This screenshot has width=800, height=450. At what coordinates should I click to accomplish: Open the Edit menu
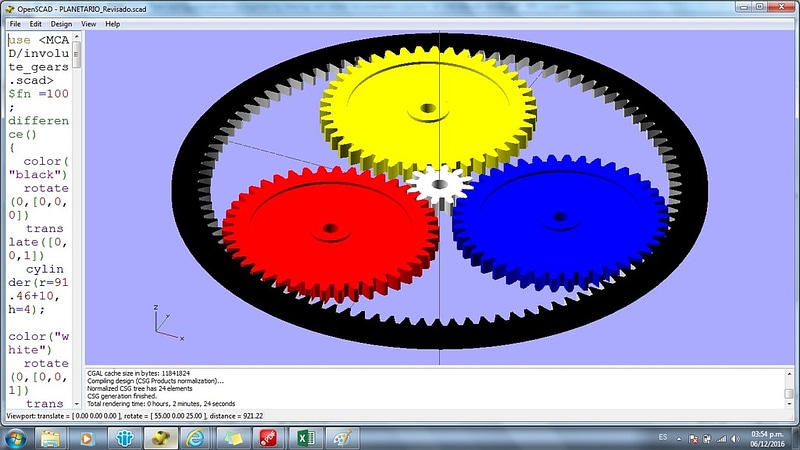tap(35, 24)
